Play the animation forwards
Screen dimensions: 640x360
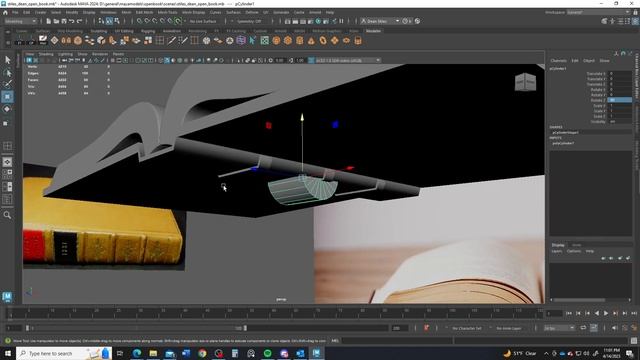pyautogui.click(x=606, y=313)
